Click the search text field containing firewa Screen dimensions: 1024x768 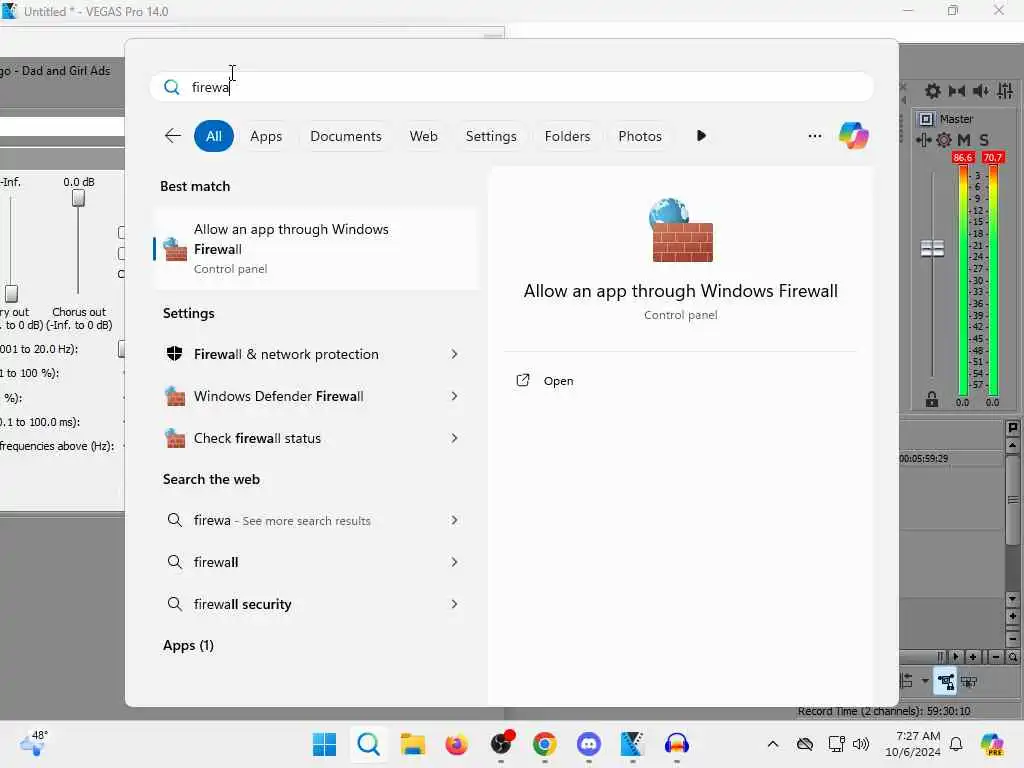pyautogui.click(x=512, y=87)
